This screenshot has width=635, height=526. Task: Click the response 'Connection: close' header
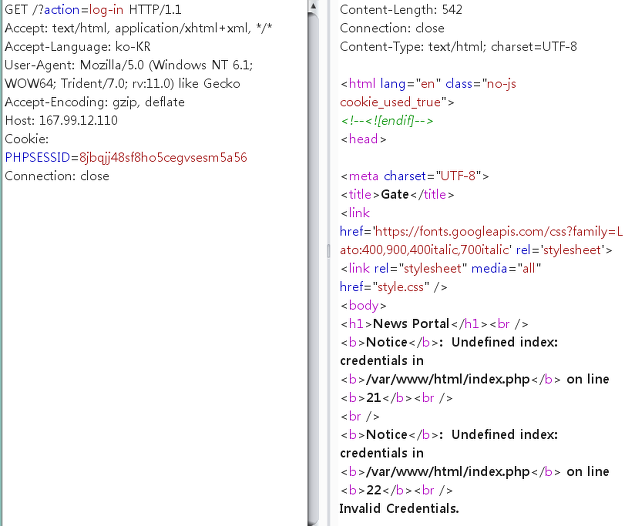click(x=392, y=28)
